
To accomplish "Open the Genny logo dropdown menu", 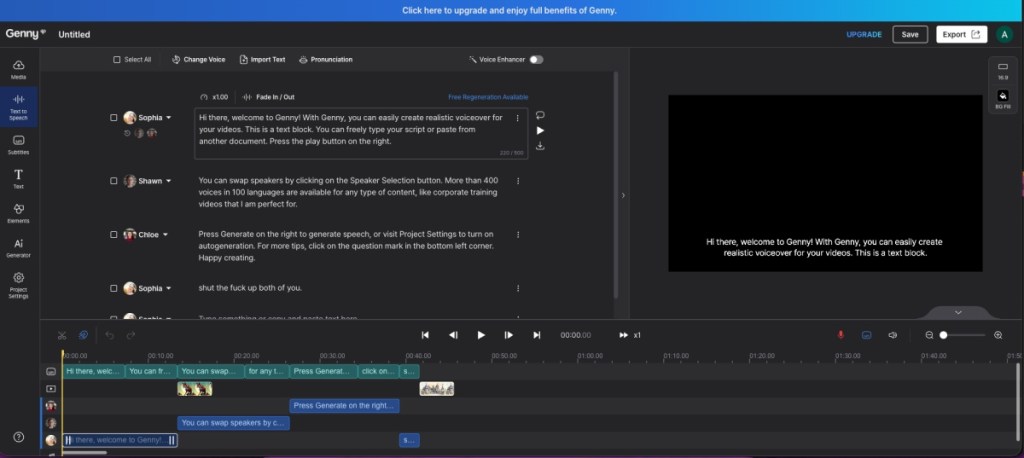I will coord(26,33).
